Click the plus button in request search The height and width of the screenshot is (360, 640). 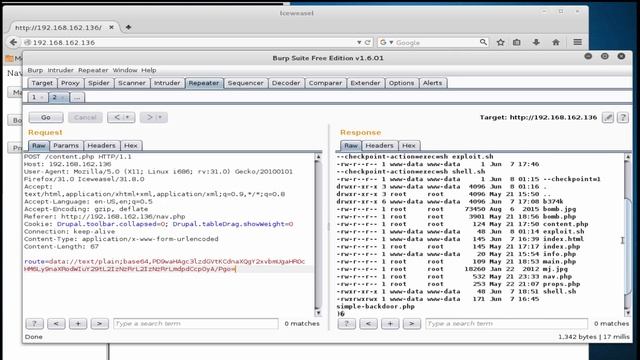click(78, 324)
